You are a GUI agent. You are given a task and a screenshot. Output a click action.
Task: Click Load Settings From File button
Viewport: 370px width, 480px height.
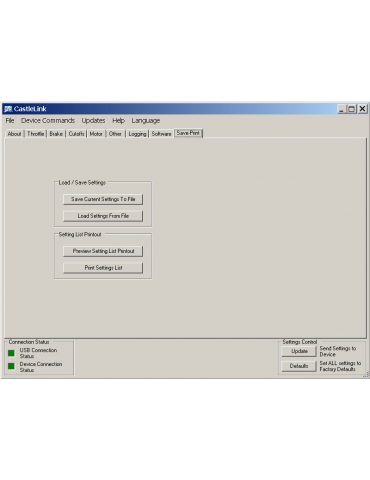point(103,216)
